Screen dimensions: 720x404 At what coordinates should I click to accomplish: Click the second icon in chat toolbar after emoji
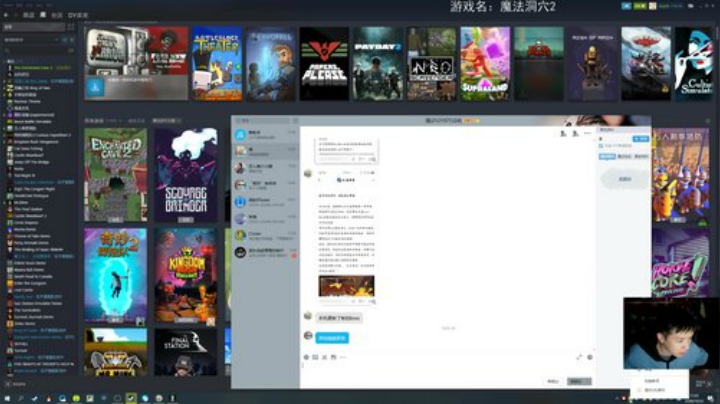pyautogui.click(x=315, y=357)
